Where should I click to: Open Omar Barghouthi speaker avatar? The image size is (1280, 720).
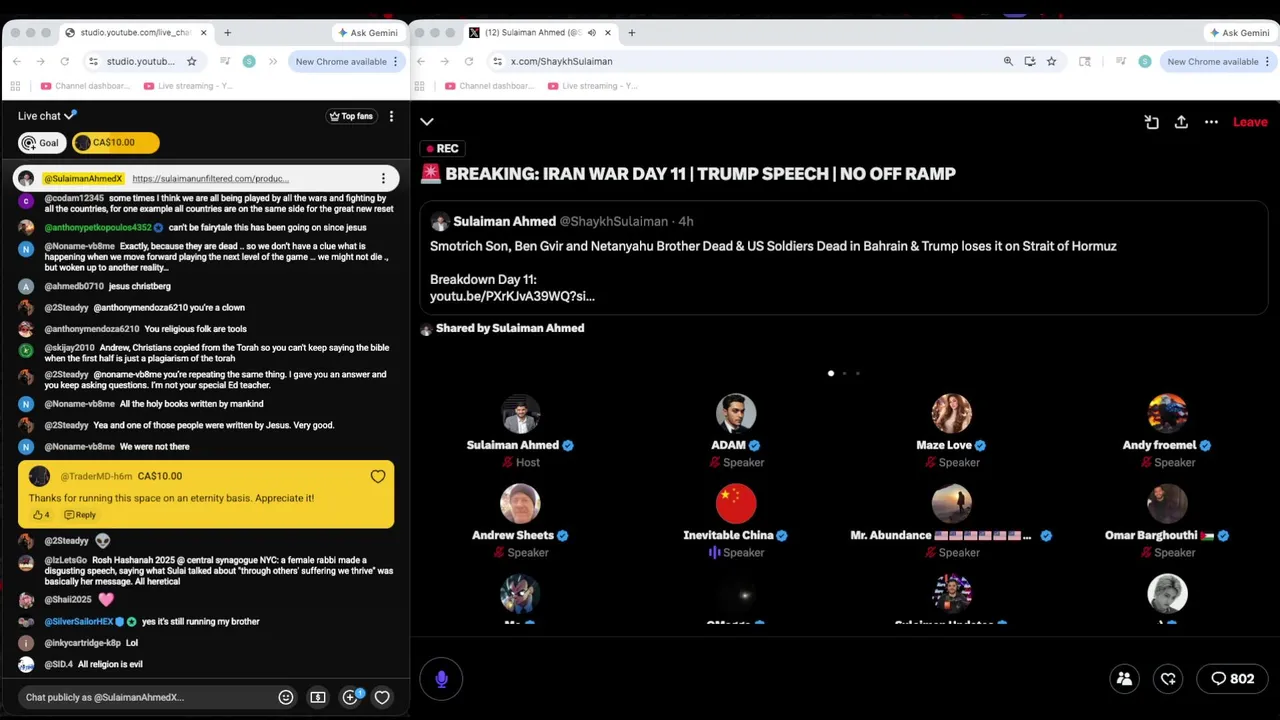(x=1167, y=504)
